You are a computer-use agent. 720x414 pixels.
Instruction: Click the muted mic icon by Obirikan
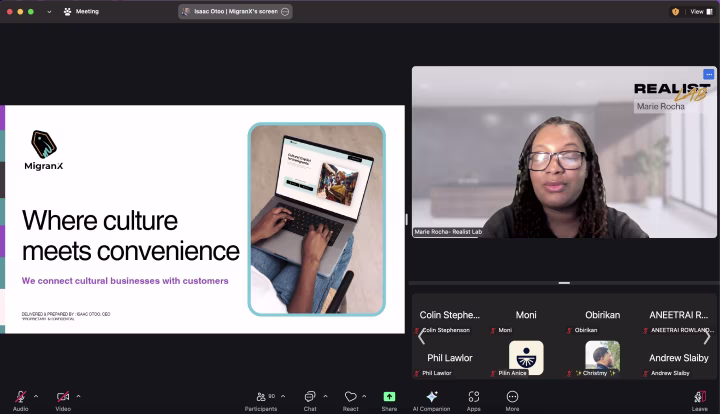[x=569, y=330]
